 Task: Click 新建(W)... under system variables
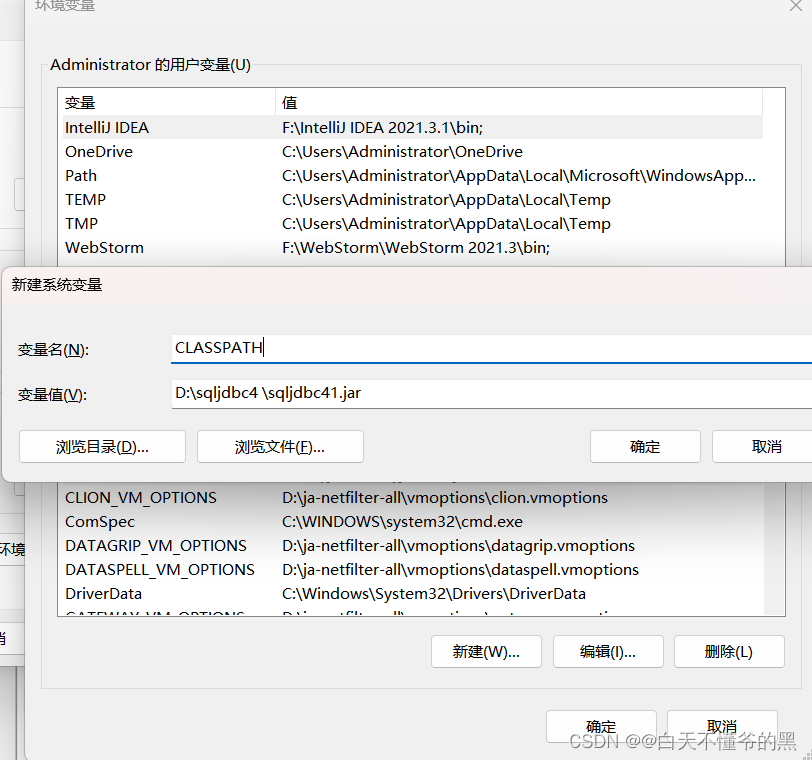[486, 652]
